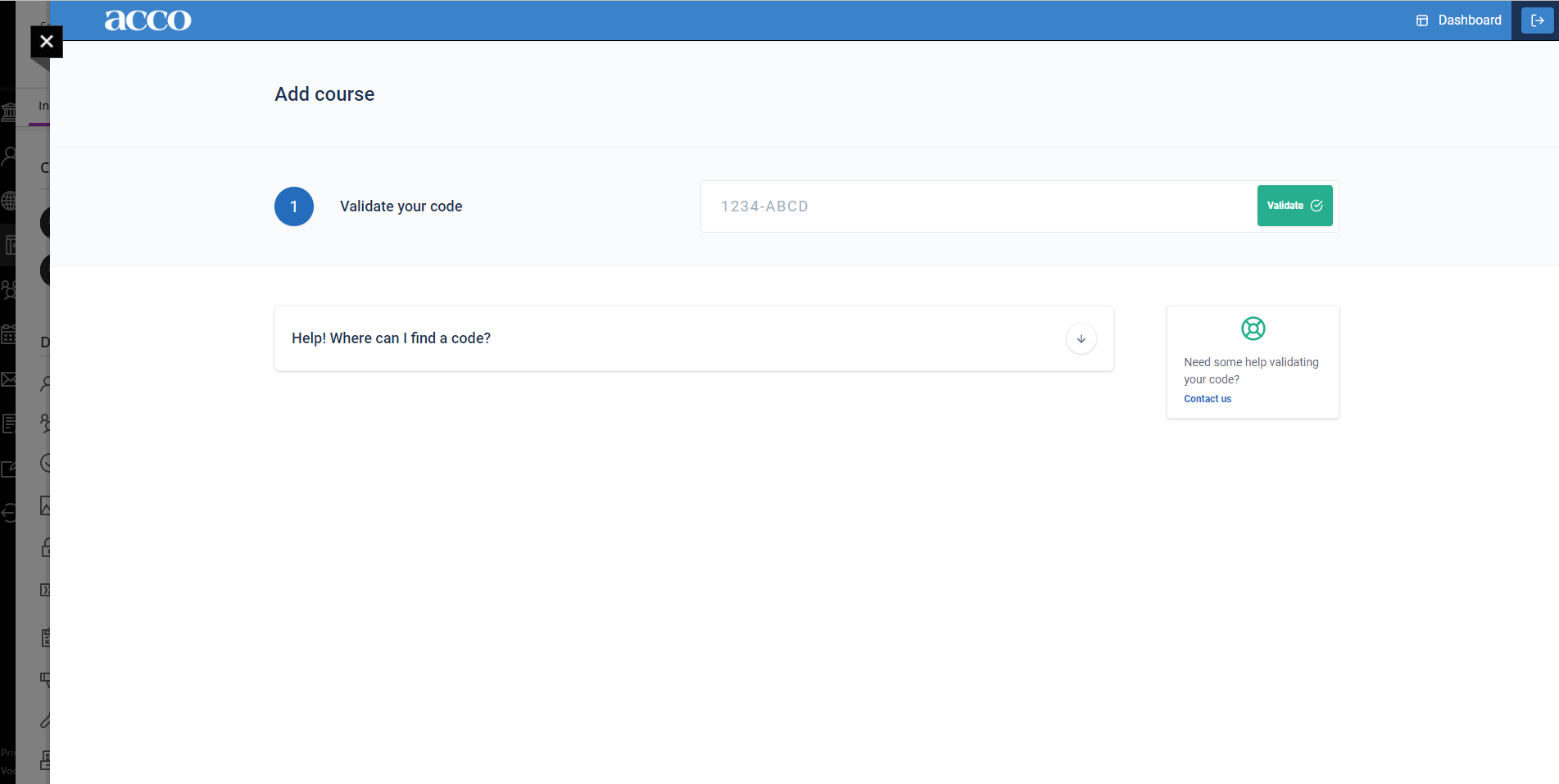This screenshot has width=1559, height=784.
Task: Open the courses book sidebar icon
Action: [x=8, y=244]
